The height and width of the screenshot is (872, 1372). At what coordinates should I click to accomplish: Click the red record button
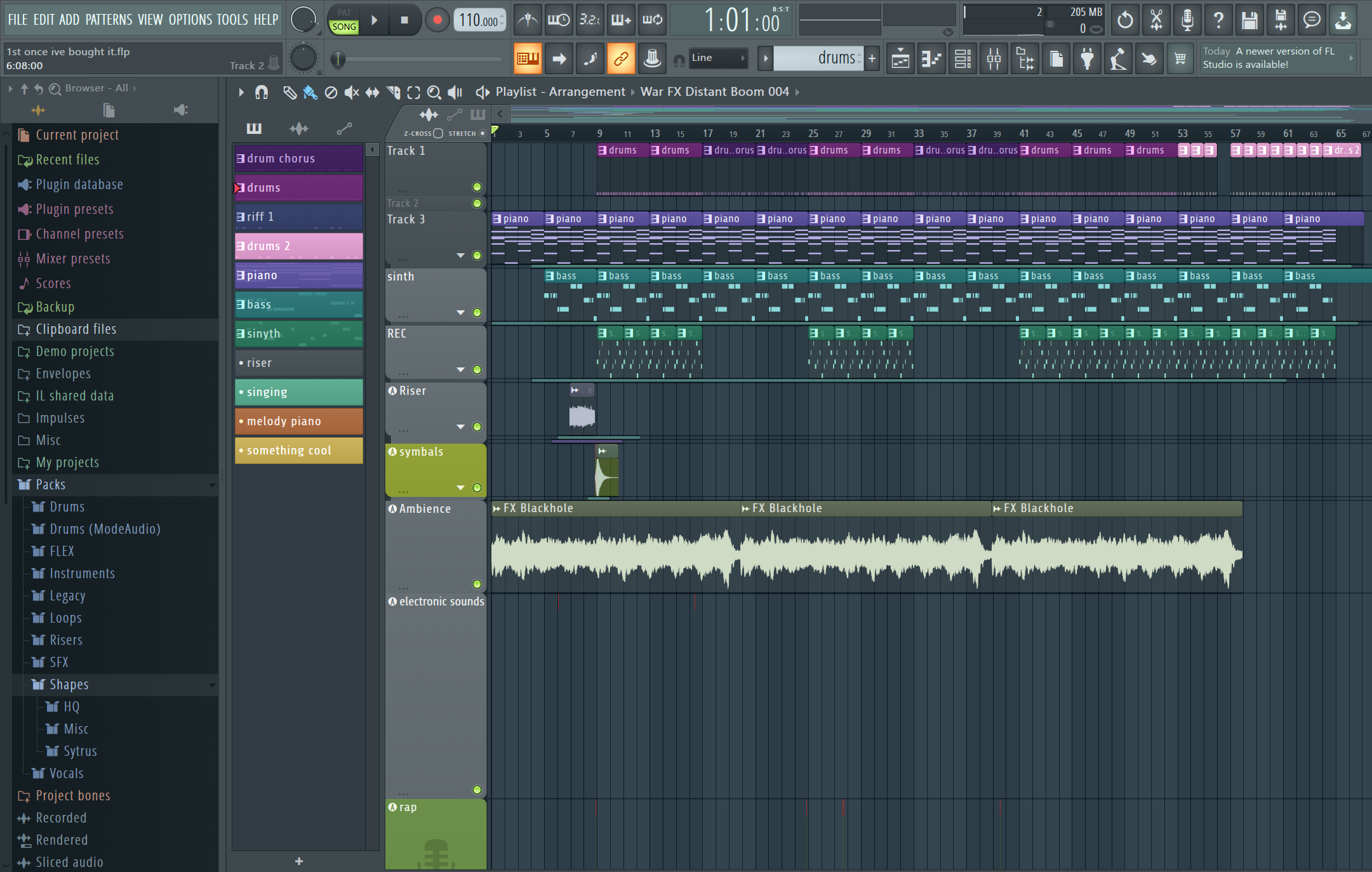point(437,20)
